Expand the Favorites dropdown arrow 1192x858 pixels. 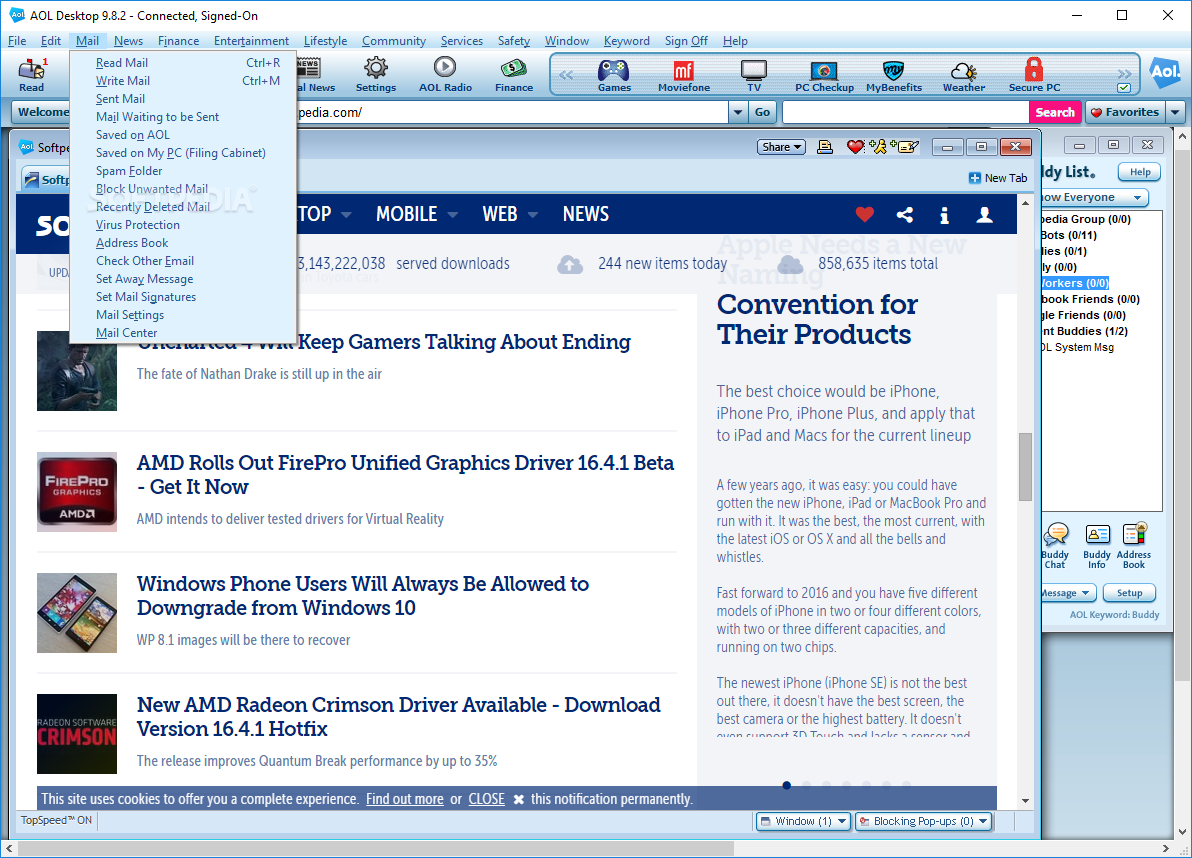pyautogui.click(x=1175, y=112)
